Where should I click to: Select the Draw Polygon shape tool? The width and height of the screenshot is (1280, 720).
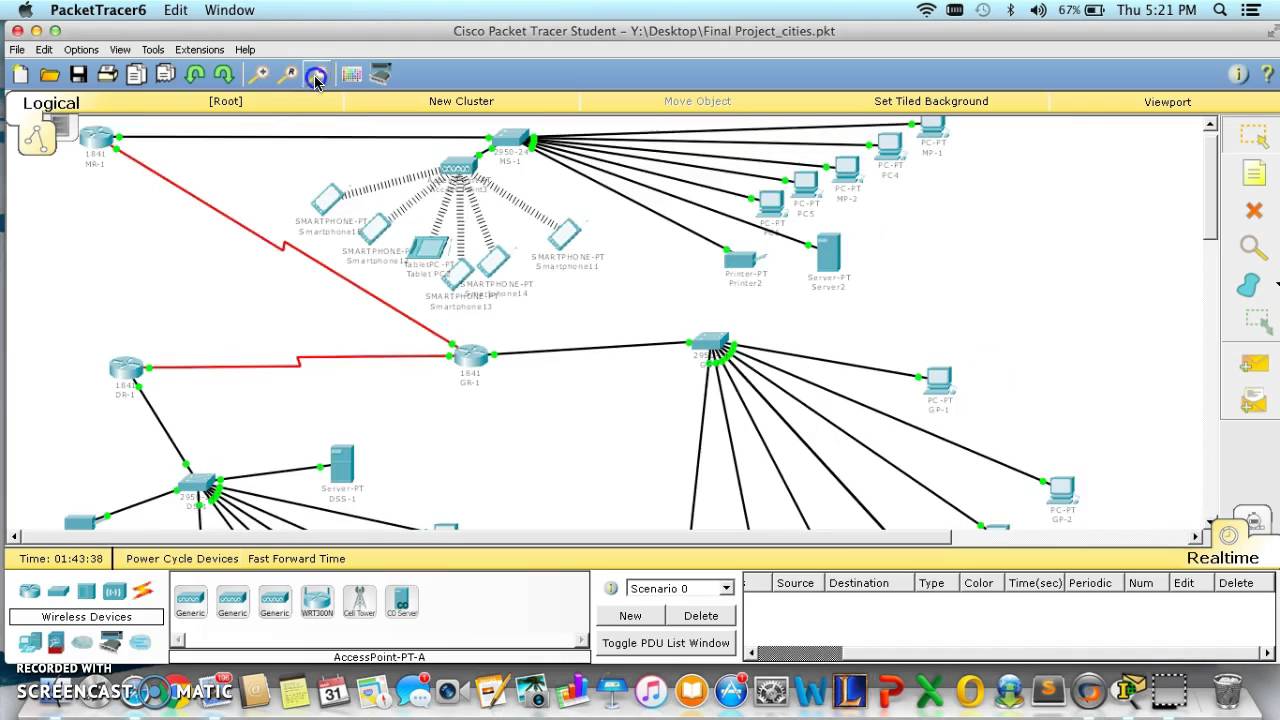[x=1249, y=286]
